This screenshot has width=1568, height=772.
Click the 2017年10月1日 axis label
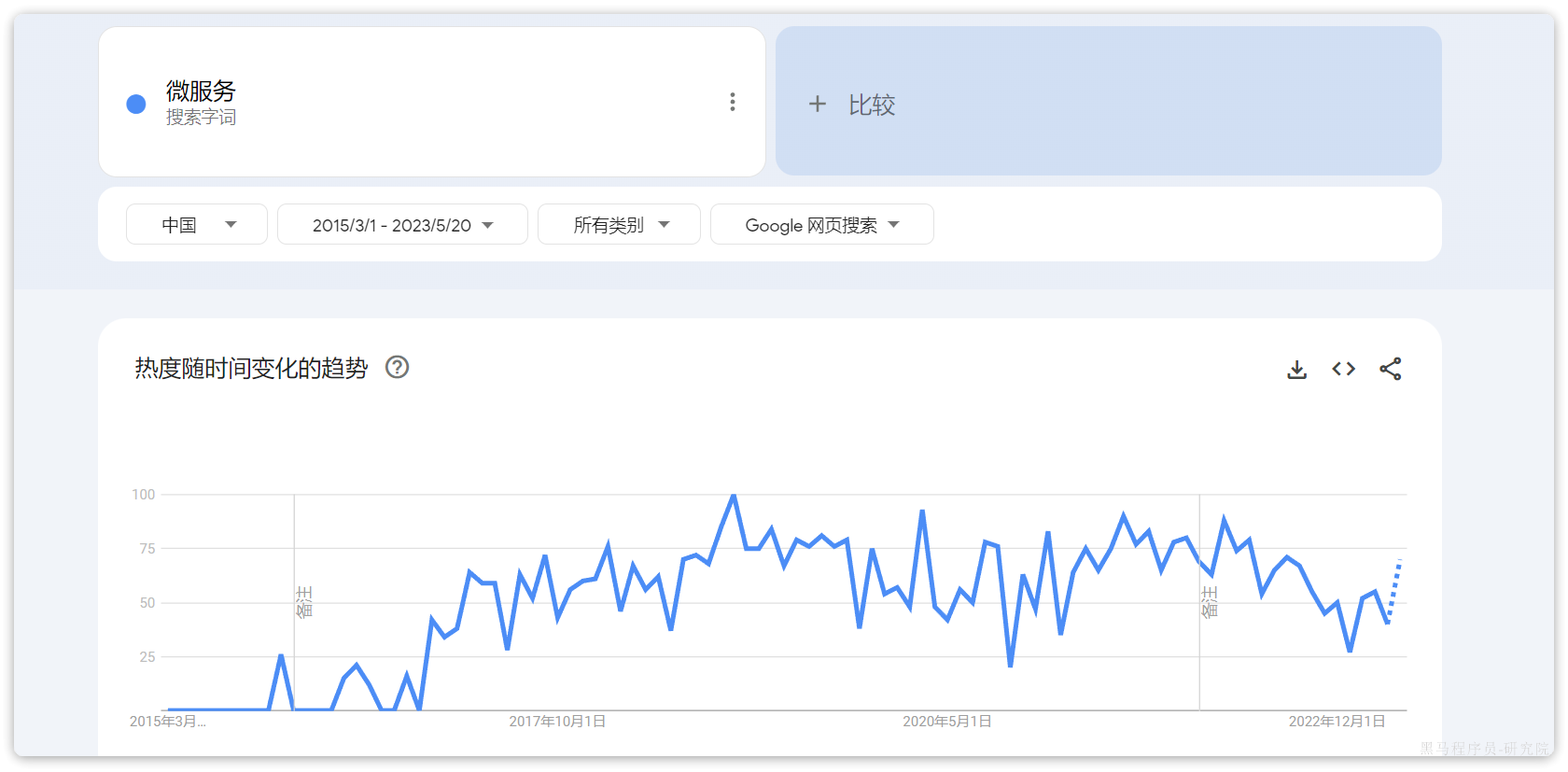[557, 722]
